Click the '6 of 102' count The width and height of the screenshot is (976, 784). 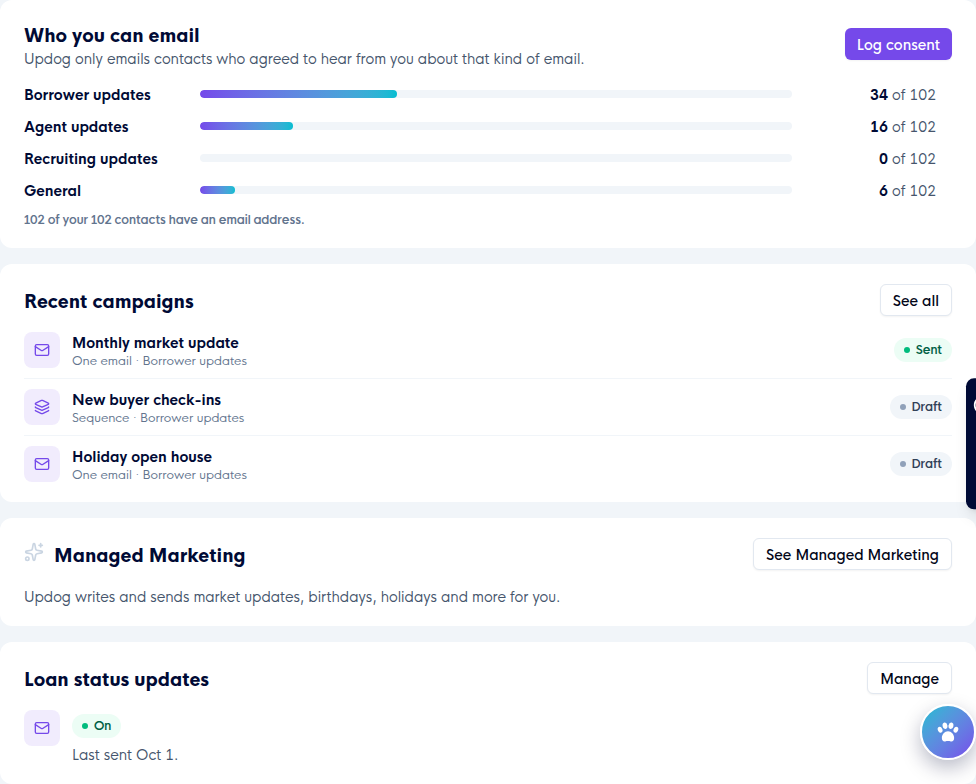[x=907, y=191]
